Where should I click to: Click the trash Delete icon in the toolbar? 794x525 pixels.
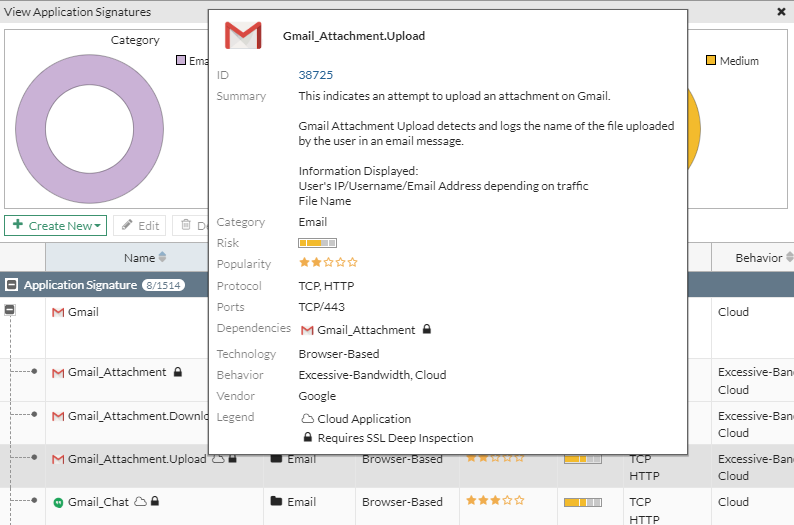pos(186,224)
